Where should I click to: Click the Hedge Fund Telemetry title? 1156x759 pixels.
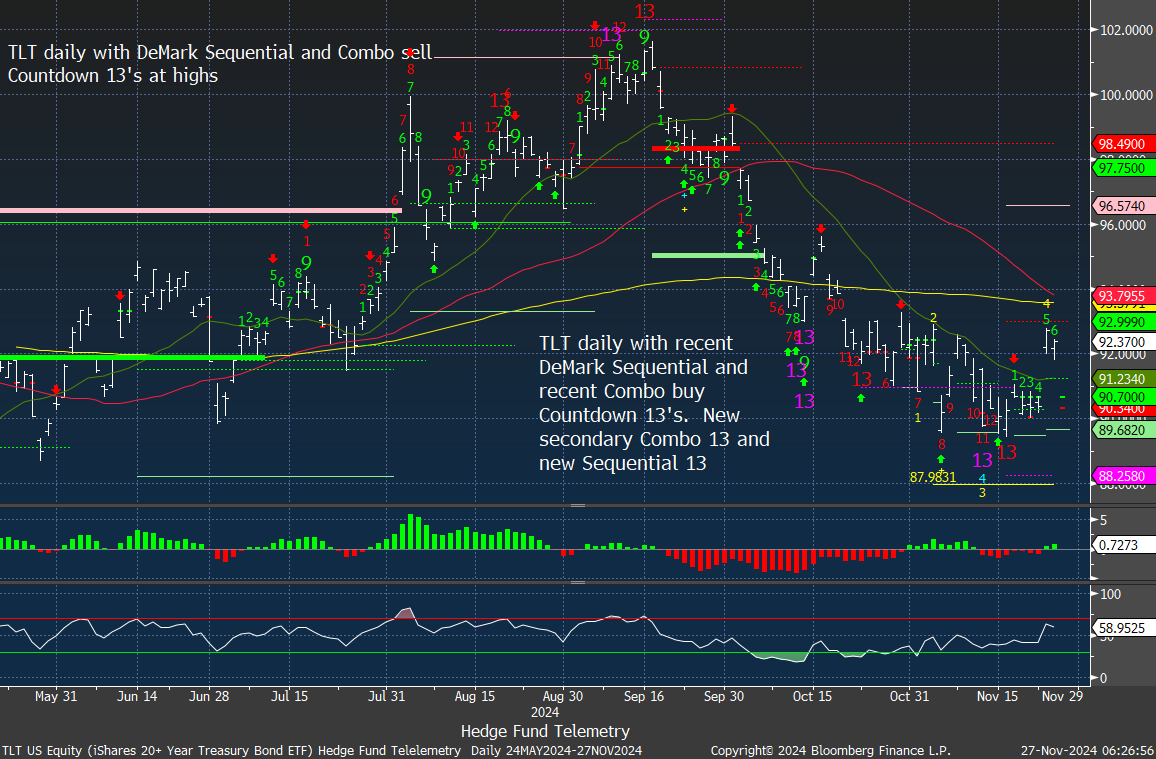(x=545, y=731)
